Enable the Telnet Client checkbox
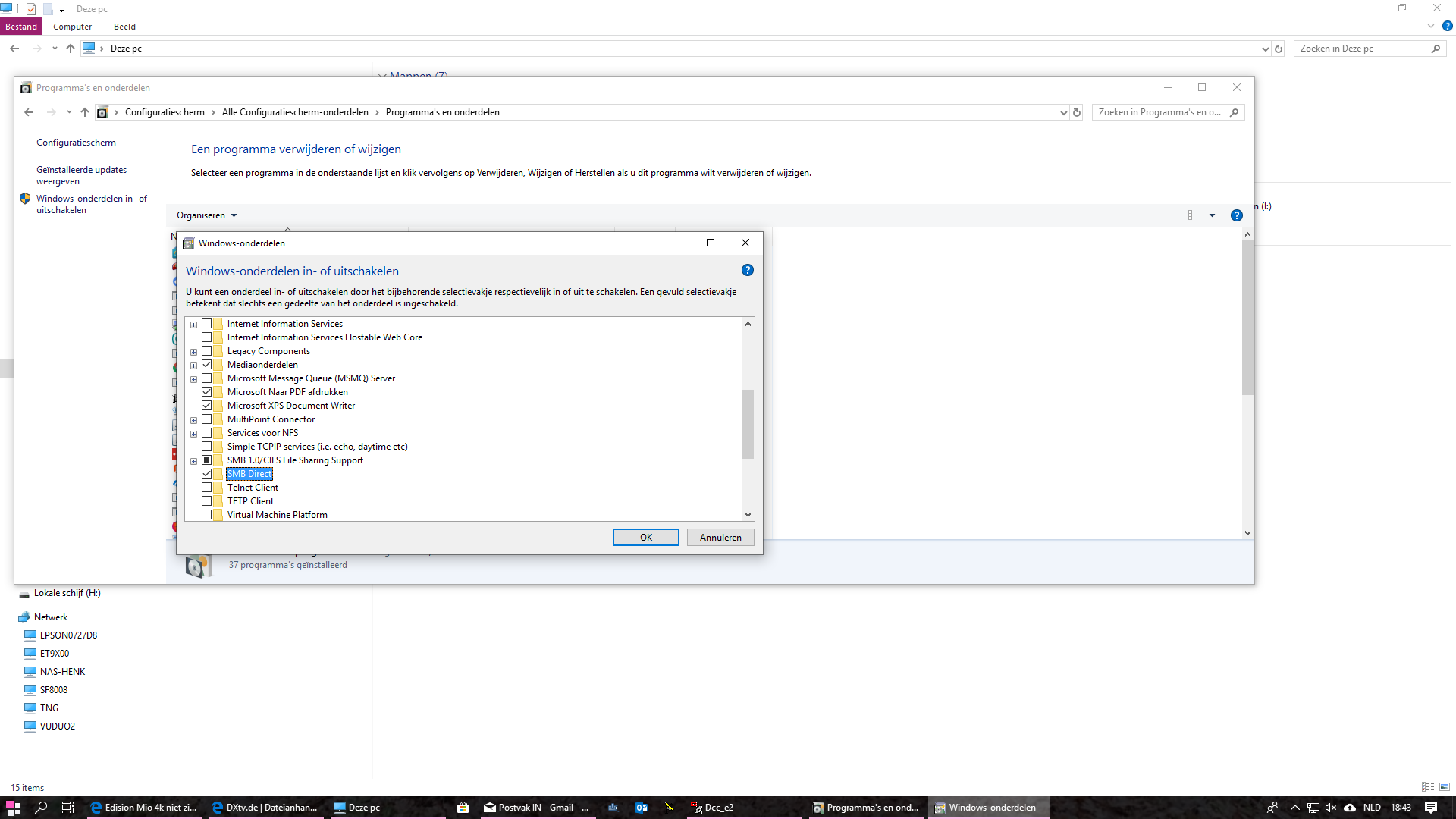This screenshot has width=1456, height=819. [x=206, y=488]
